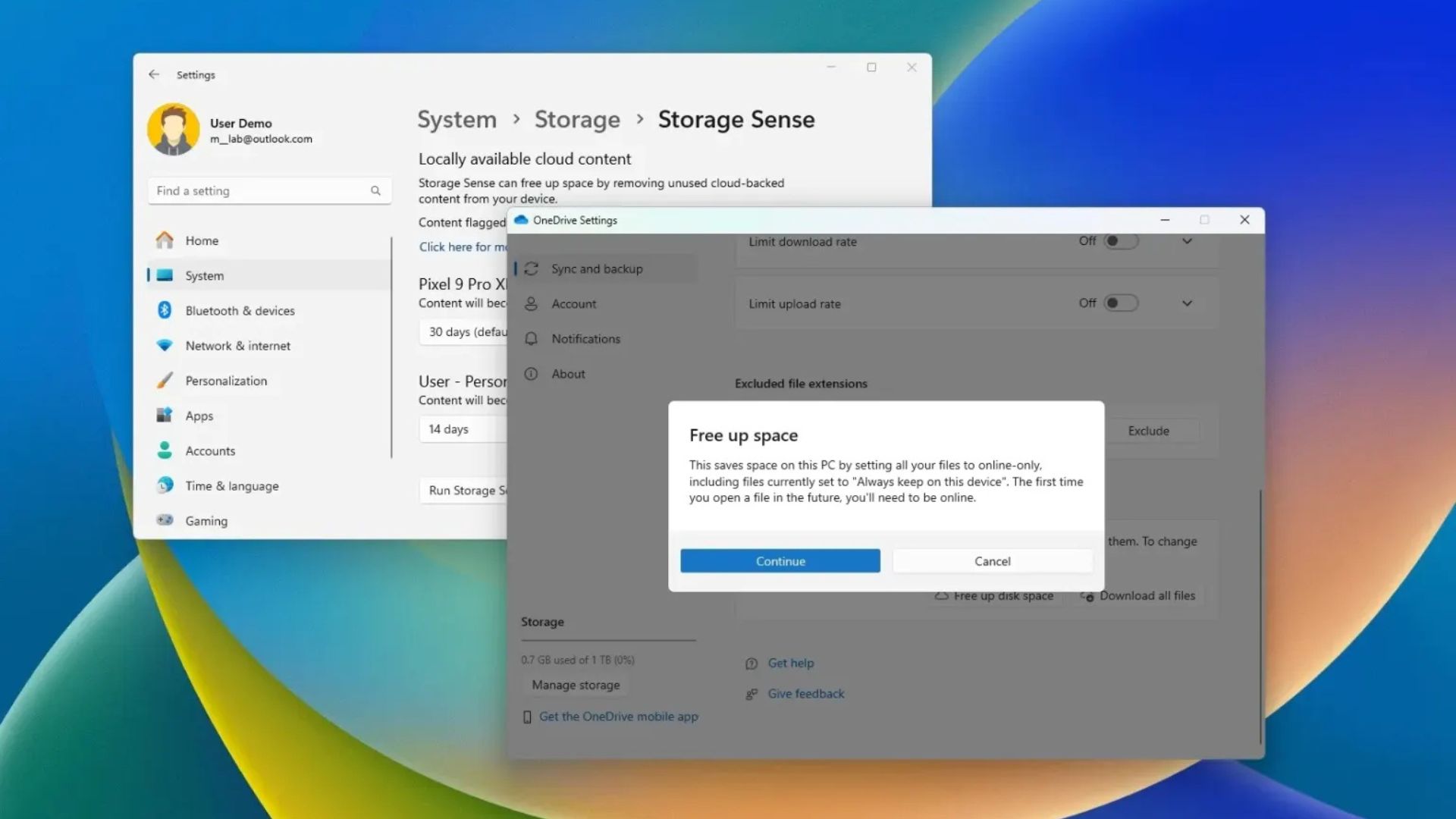Open the Notifications bell icon in OneDrive

(x=531, y=339)
